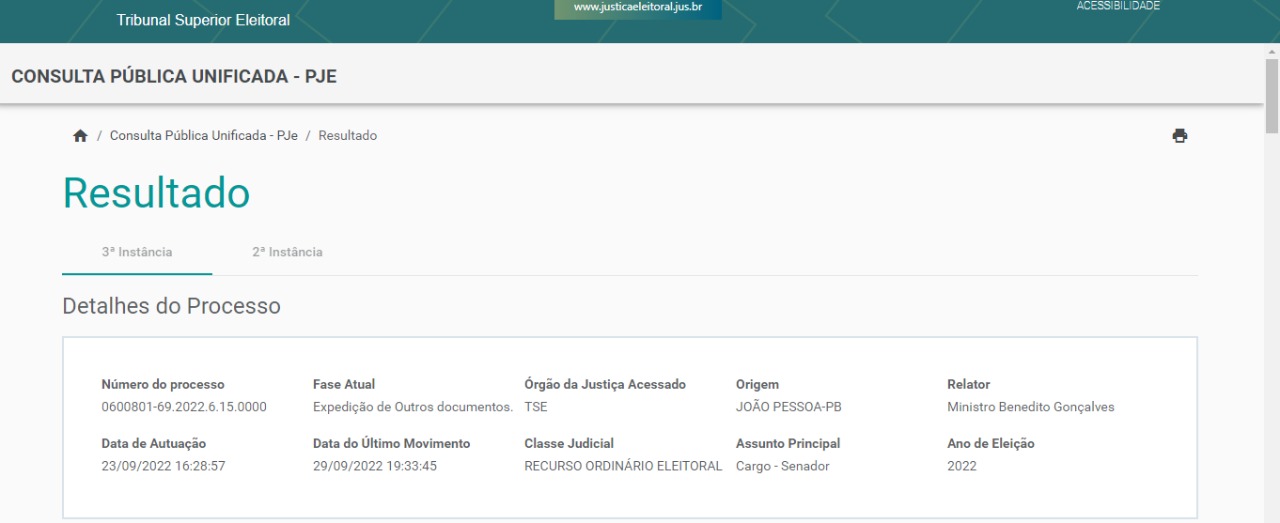Click process number 0600801-69.2022.6.15.0000

pyautogui.click(x=184, y=407)
